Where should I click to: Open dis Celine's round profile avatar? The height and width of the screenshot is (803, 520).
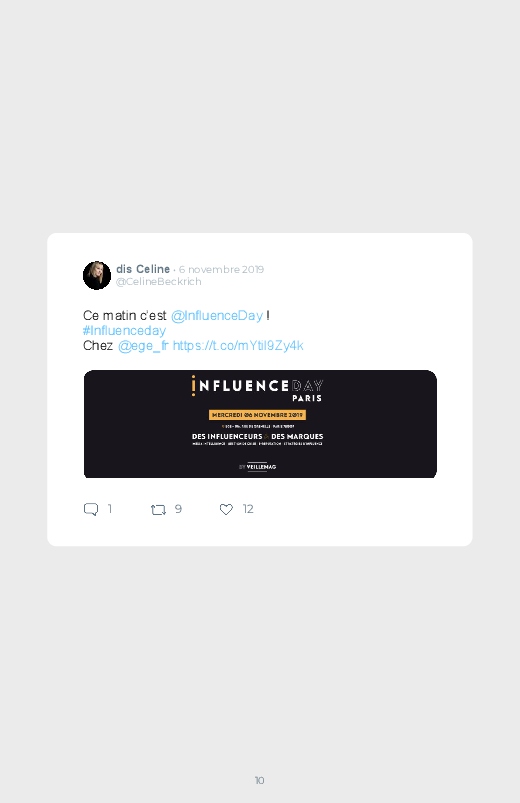97,276
